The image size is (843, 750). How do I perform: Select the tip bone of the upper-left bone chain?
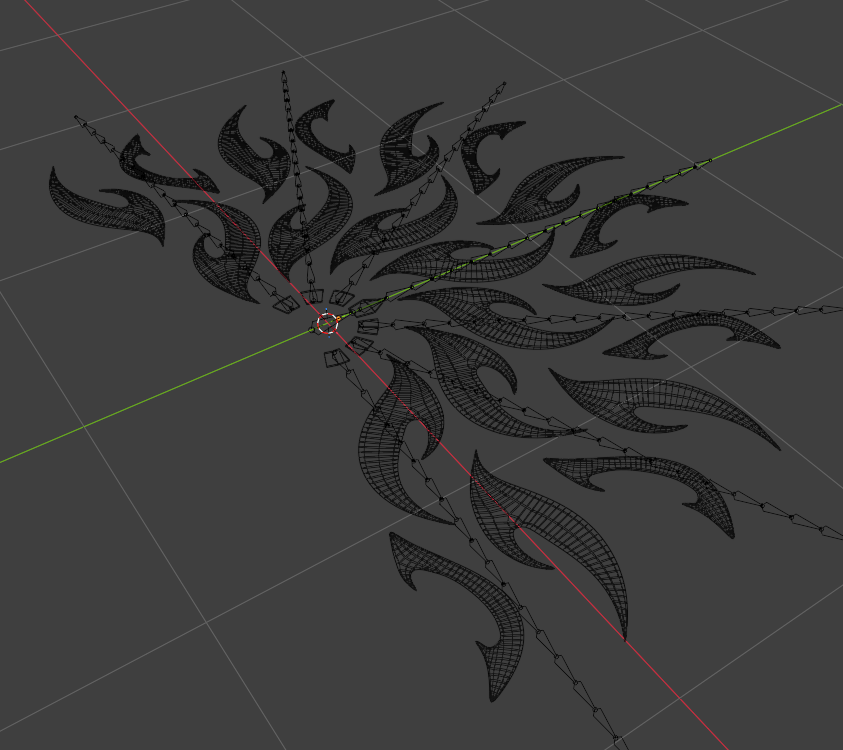(81, 120)
